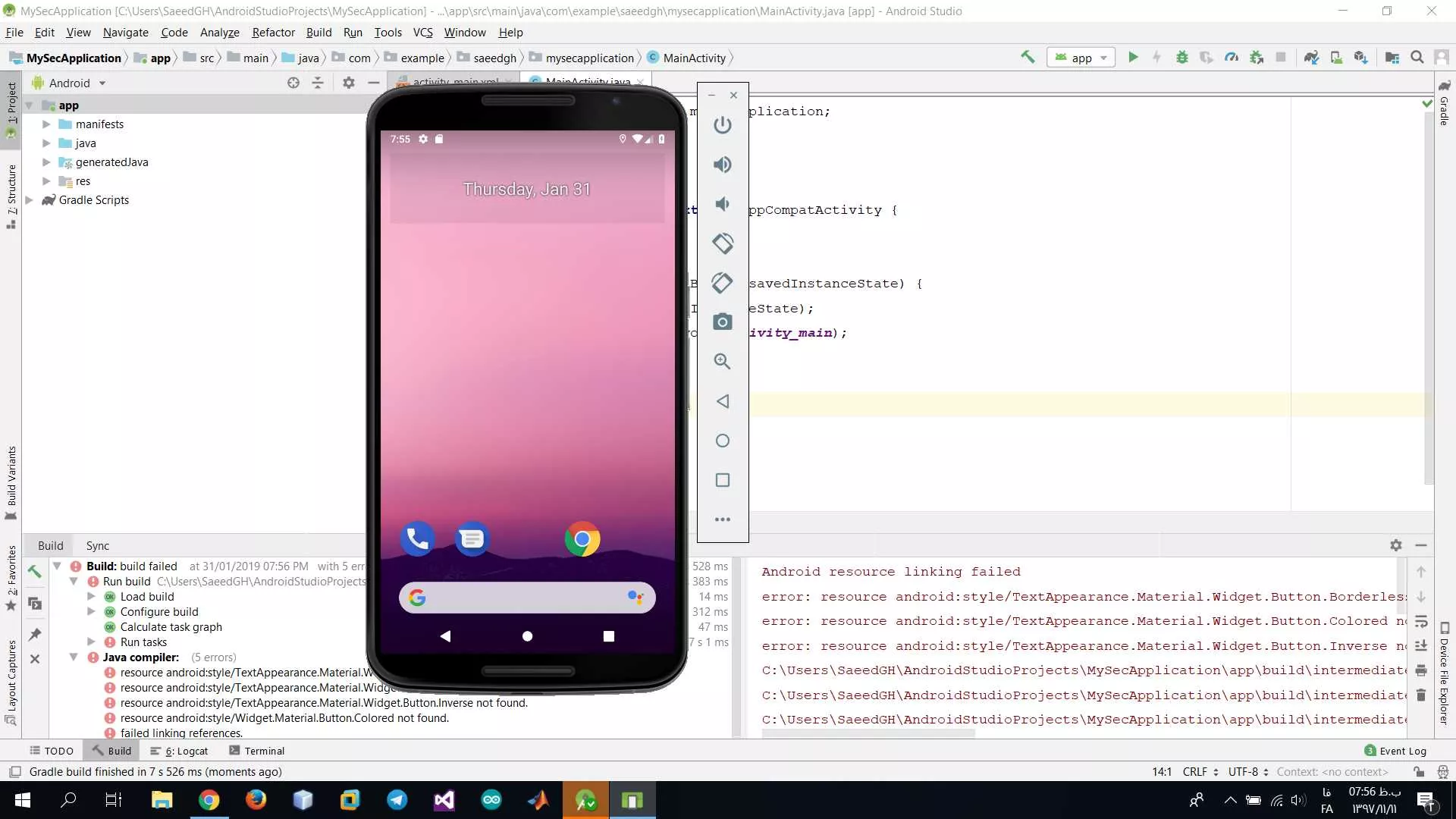
Task: Open Chrome on emulator home screen
Action: pos(582,539)
